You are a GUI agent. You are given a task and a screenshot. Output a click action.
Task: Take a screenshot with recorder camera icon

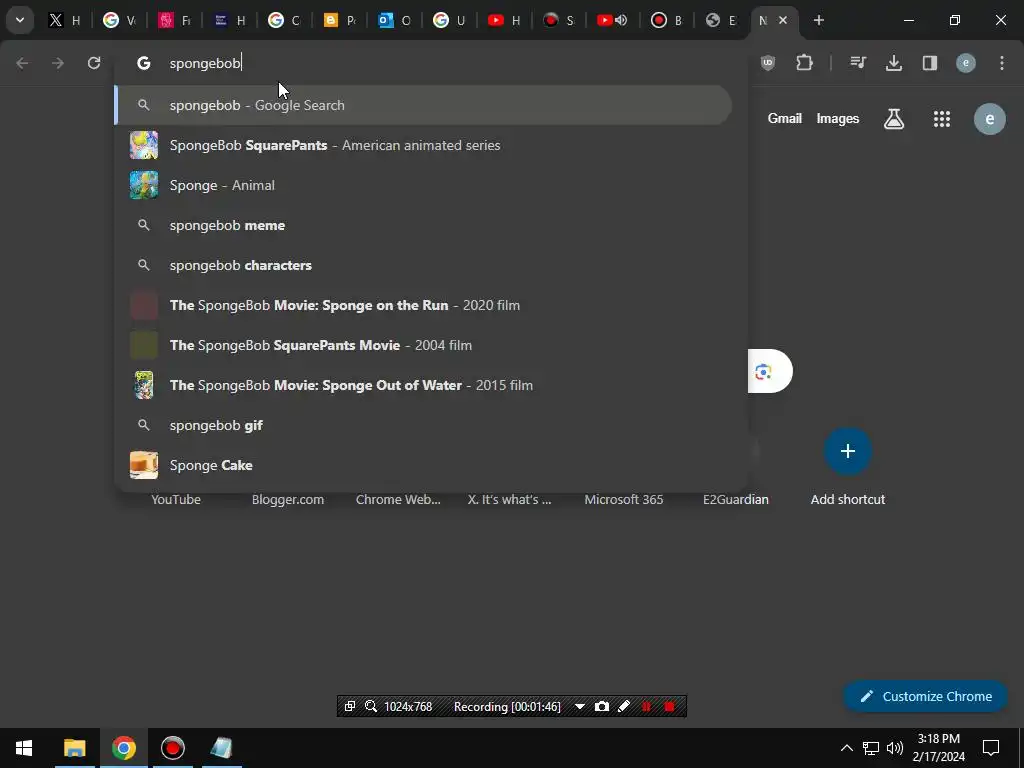602,707
